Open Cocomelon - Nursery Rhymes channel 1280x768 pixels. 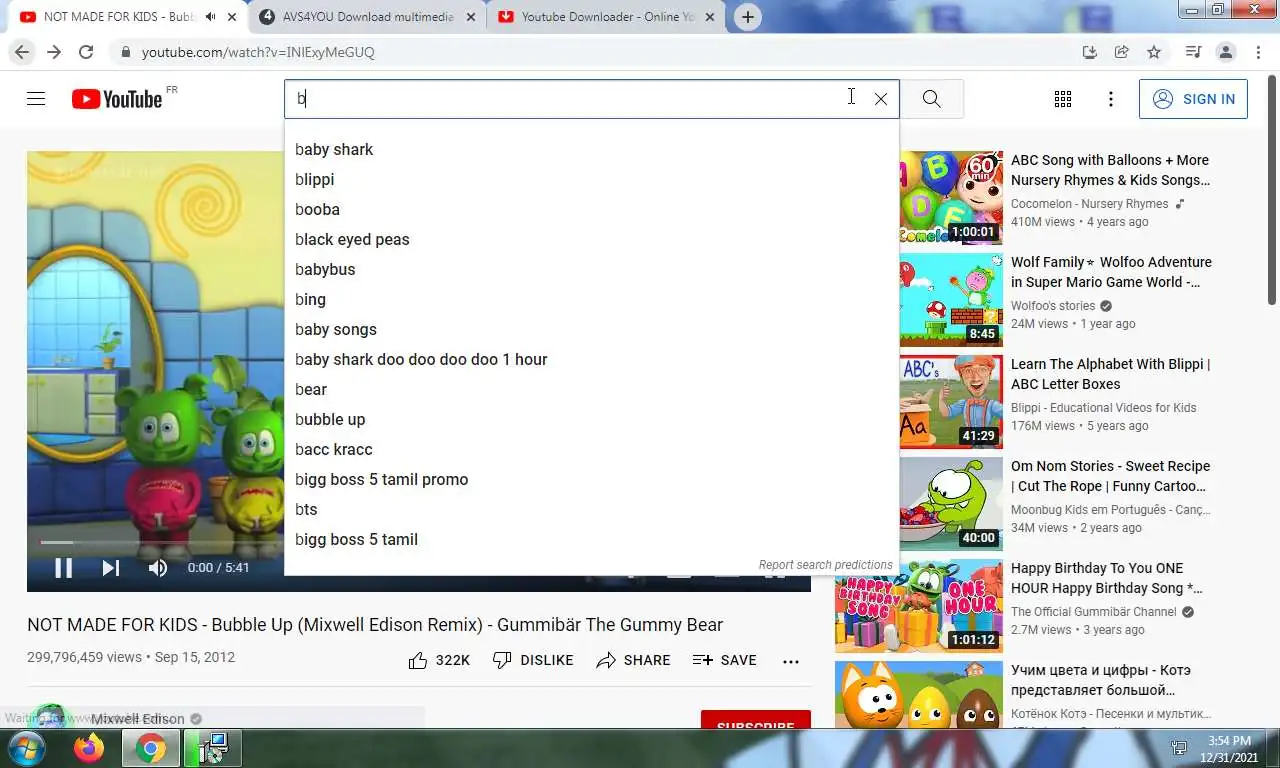click(1089, 204)
